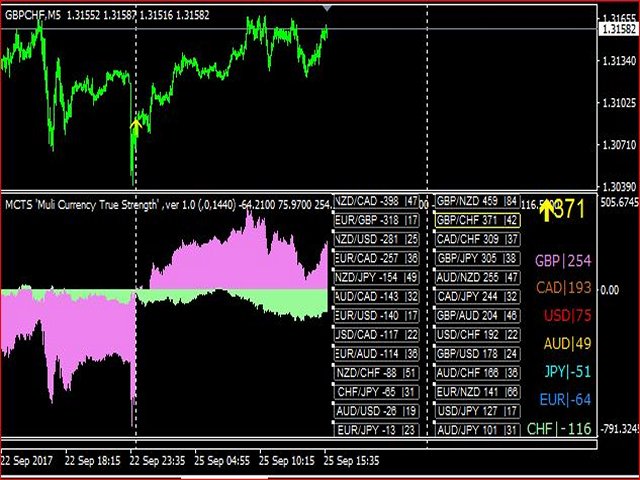Select the red USD|75 strength label

pos(567,316)
